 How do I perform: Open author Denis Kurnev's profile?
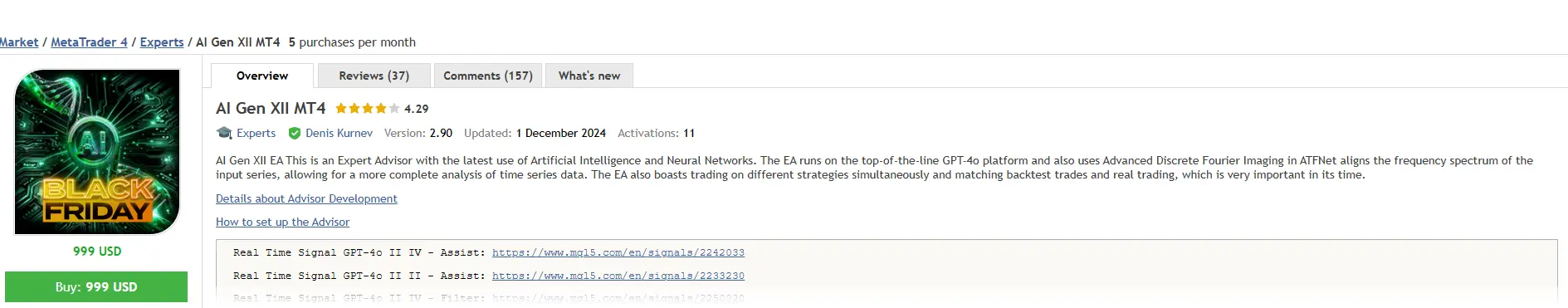(339, 133)
